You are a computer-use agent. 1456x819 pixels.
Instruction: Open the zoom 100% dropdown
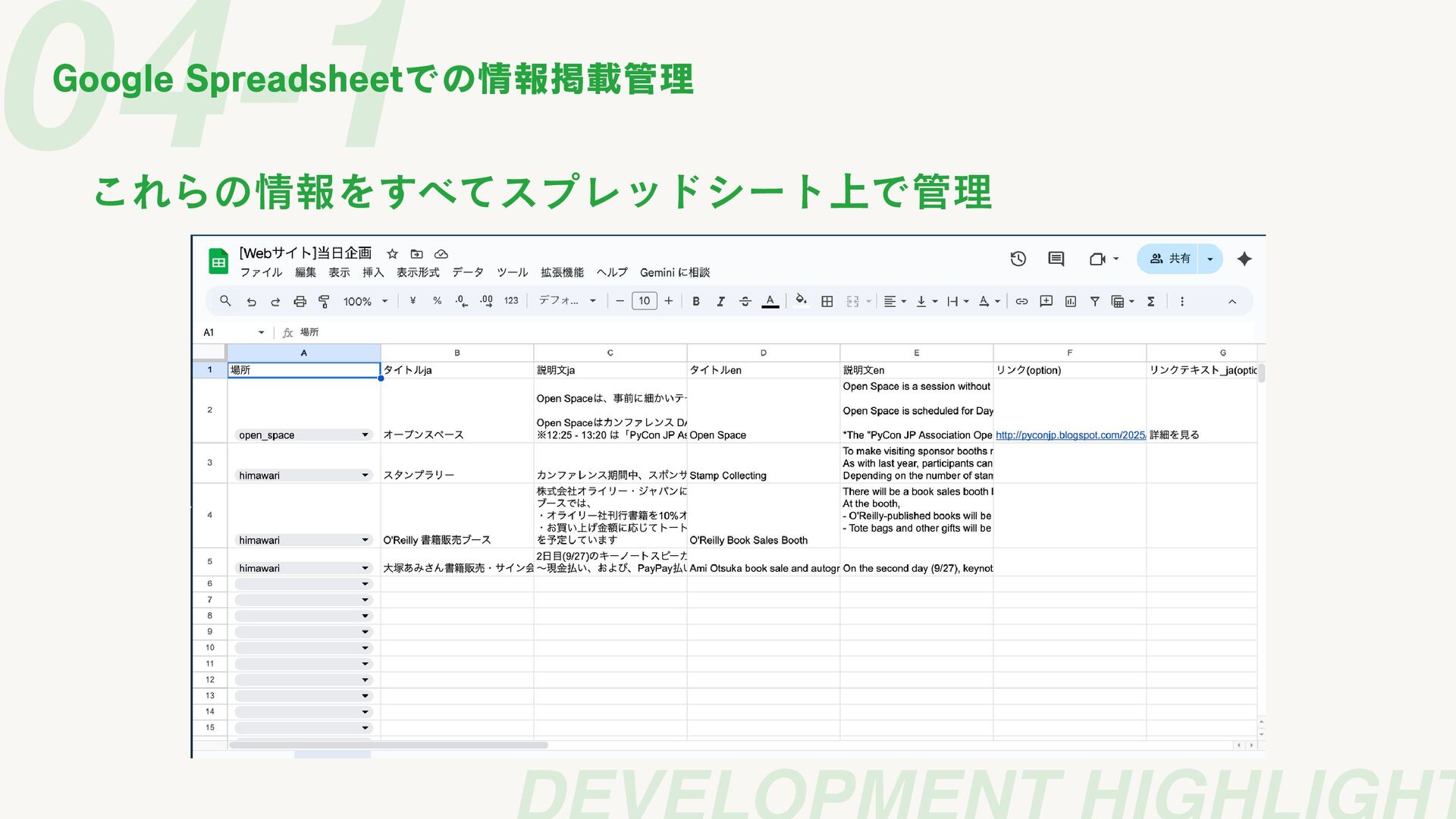(365, 302)
